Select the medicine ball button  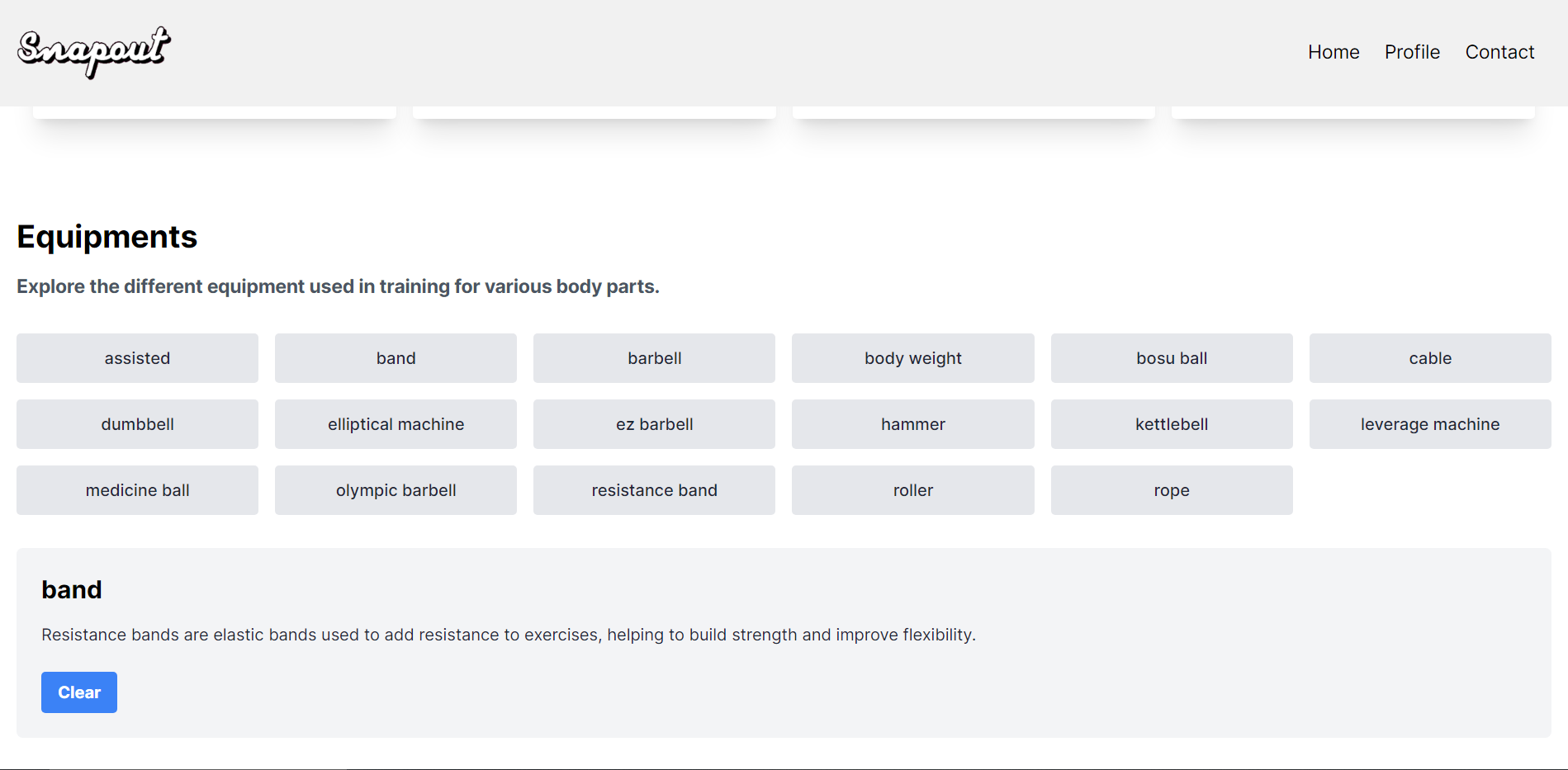(137, 490)
